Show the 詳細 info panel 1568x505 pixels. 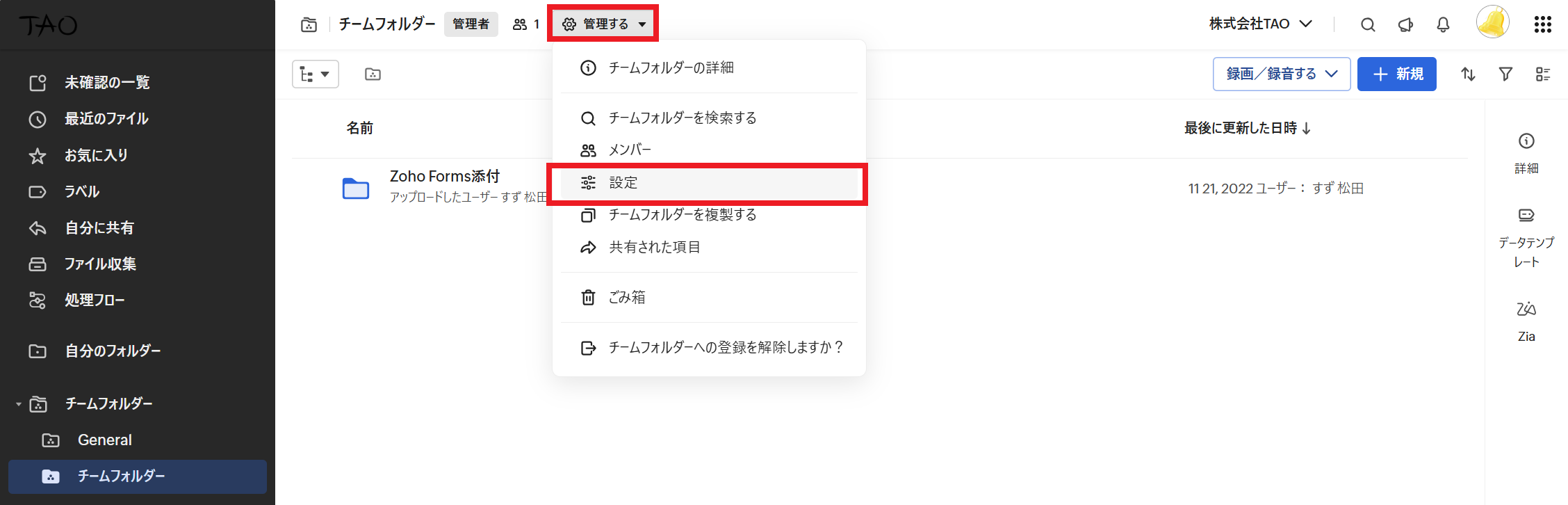1526,153
